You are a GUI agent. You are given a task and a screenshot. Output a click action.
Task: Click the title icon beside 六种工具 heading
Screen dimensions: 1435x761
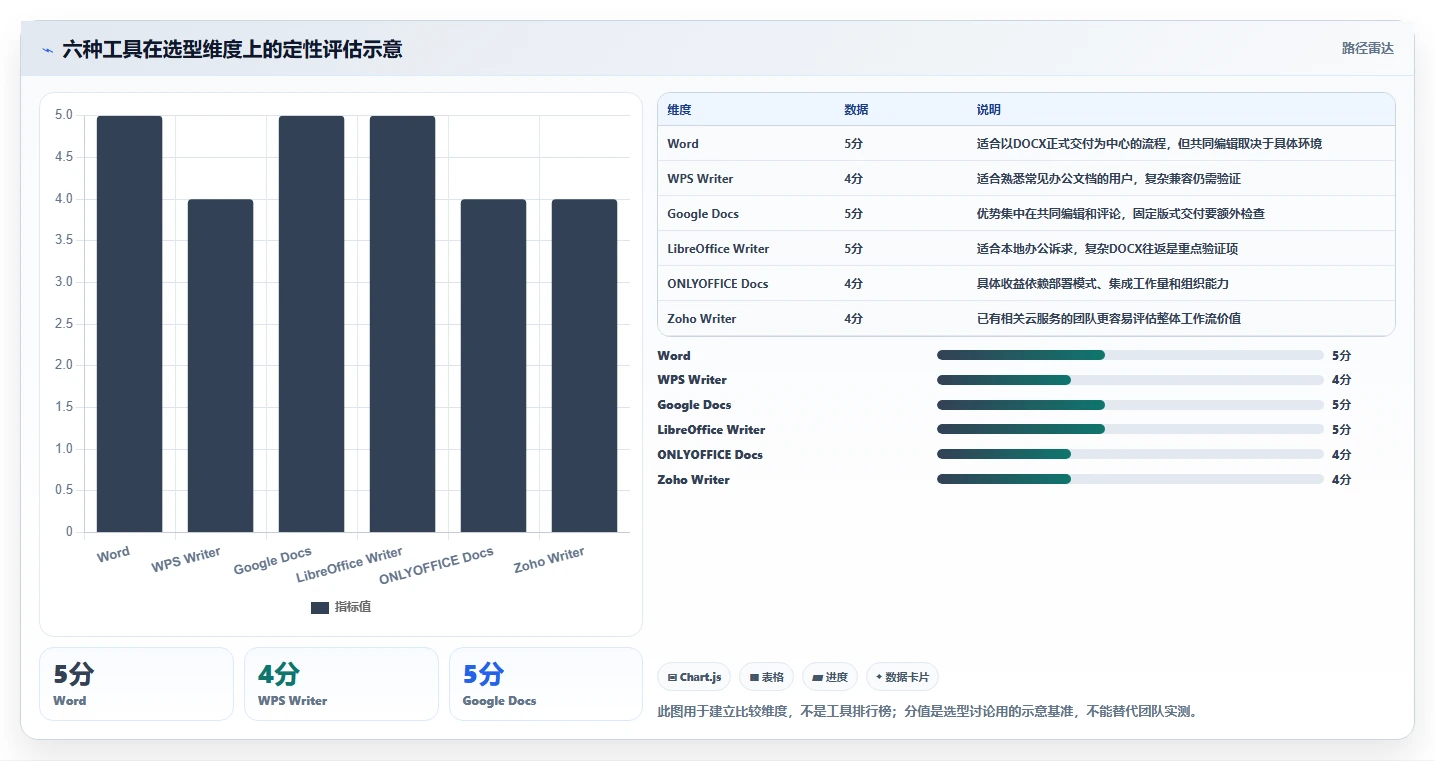(47, 49)
